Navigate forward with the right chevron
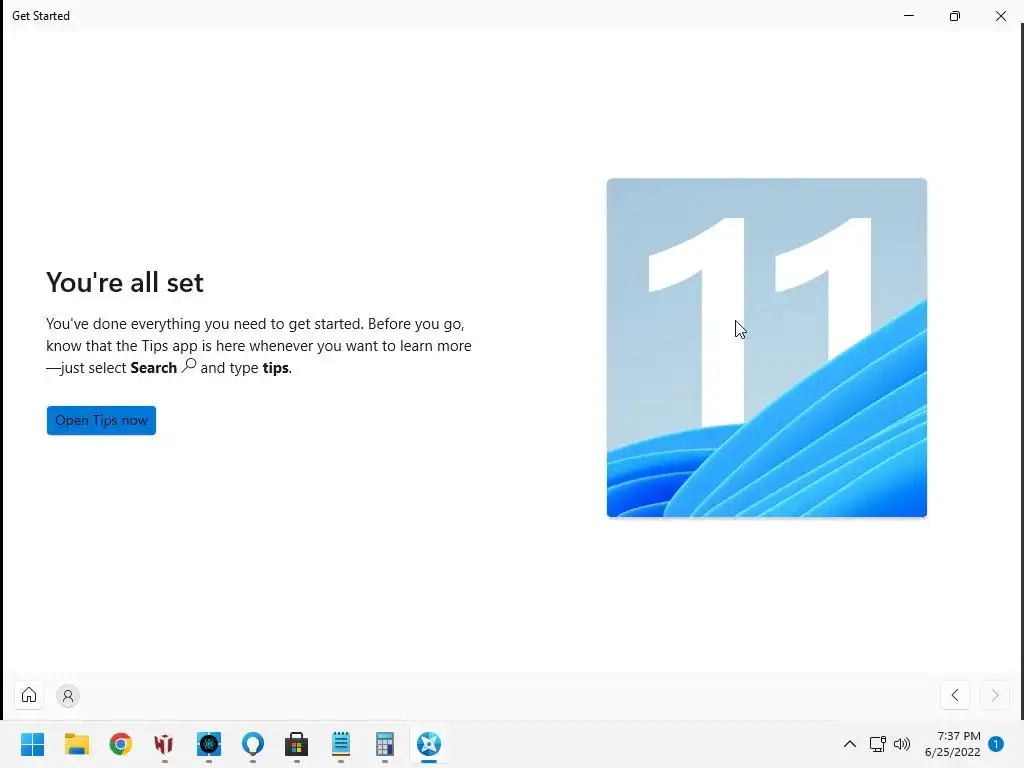 (995, 695)
